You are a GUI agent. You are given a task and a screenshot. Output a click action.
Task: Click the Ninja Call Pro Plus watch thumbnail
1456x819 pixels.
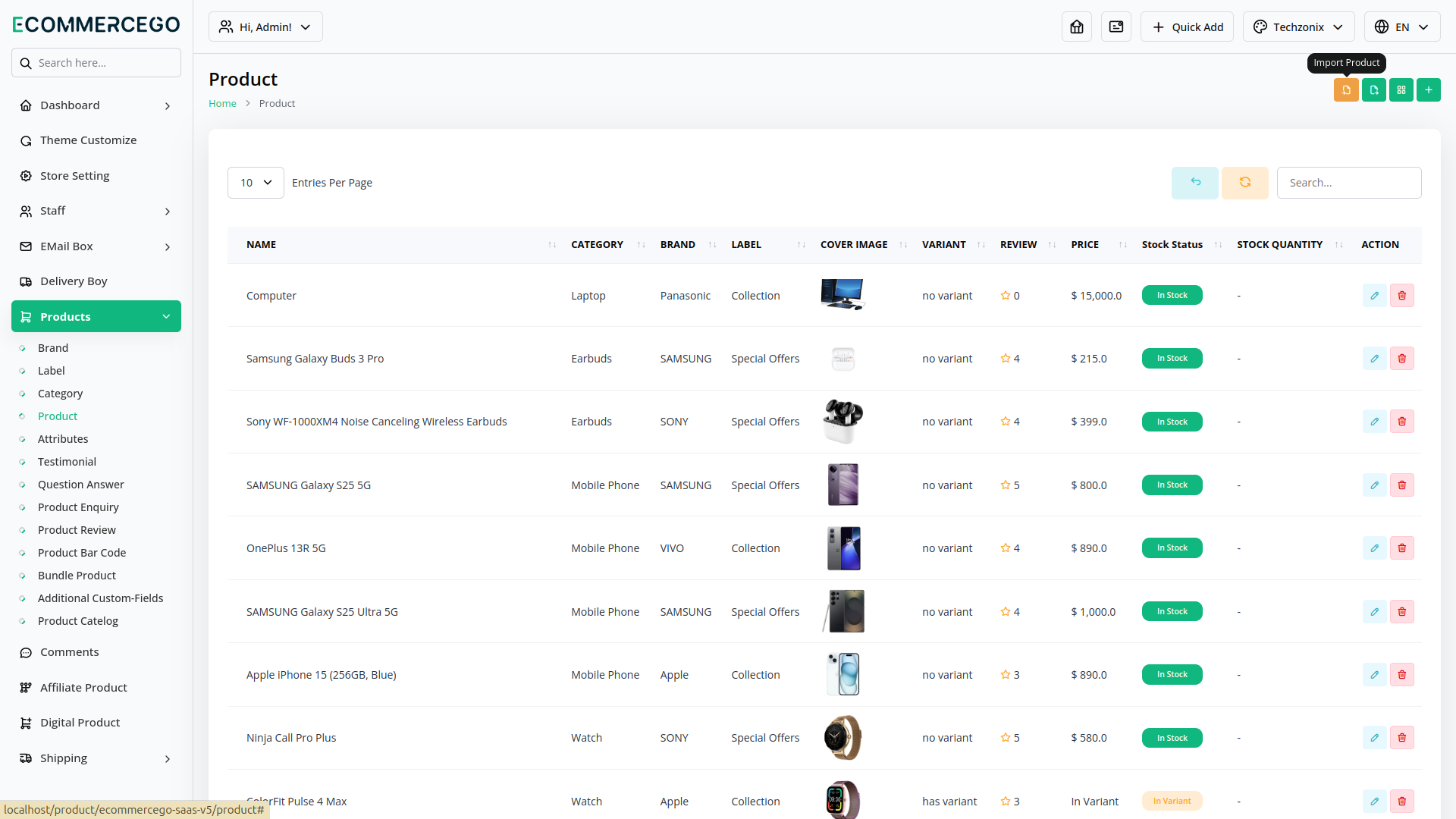coord(843,737)
